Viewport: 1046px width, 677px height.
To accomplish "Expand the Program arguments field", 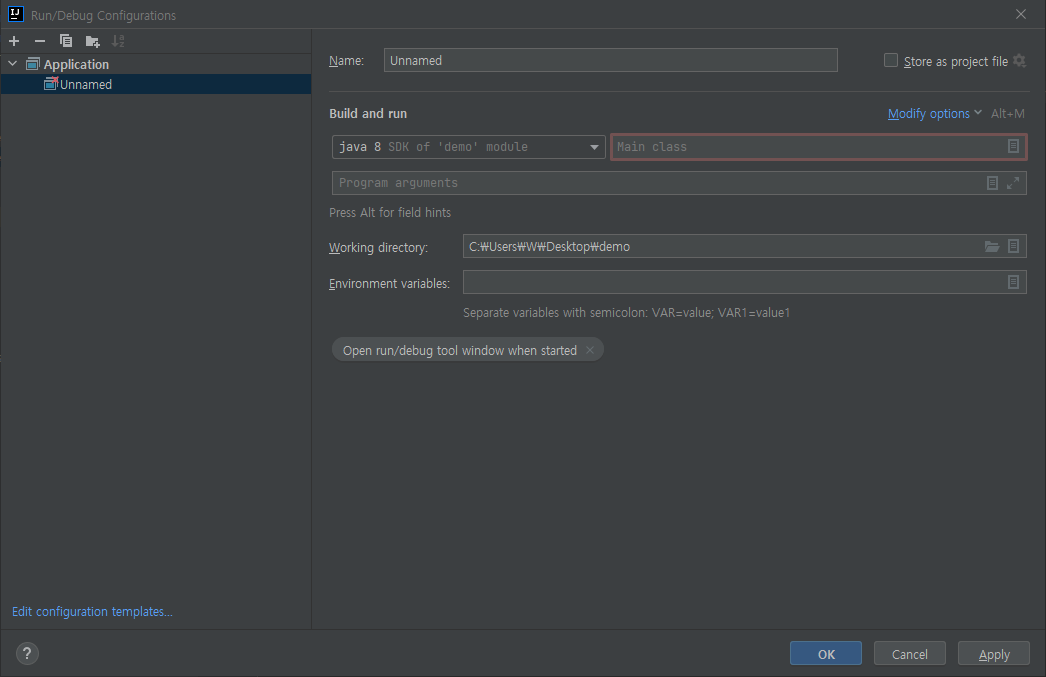I will click(1013, 183).
